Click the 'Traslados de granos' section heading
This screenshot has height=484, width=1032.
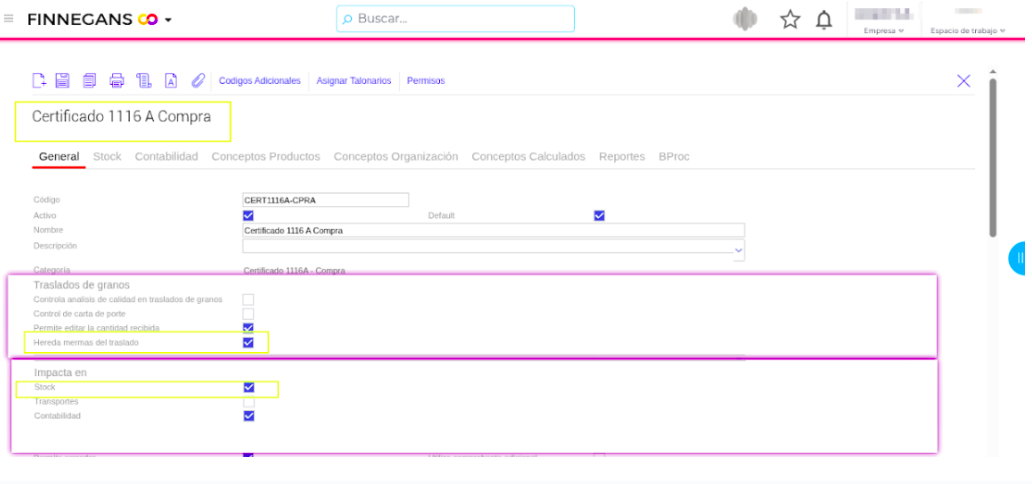coord(82,285)
